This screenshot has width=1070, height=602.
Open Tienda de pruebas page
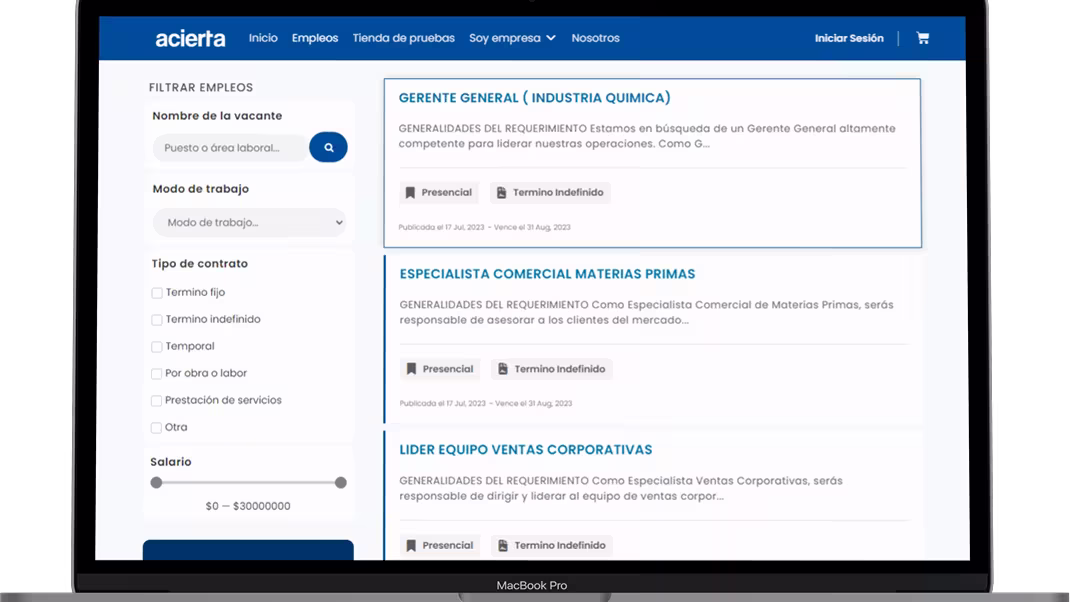pos(403,38)
